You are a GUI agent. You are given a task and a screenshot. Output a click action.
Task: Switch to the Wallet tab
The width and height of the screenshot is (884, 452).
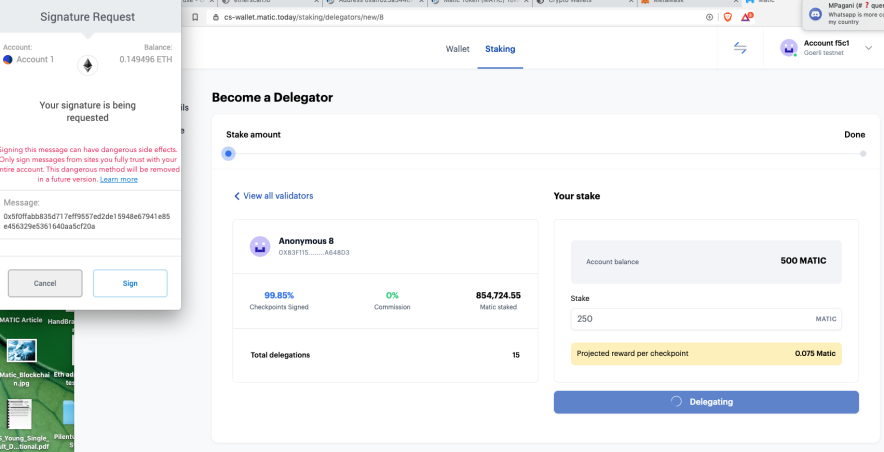coord(457,49)
